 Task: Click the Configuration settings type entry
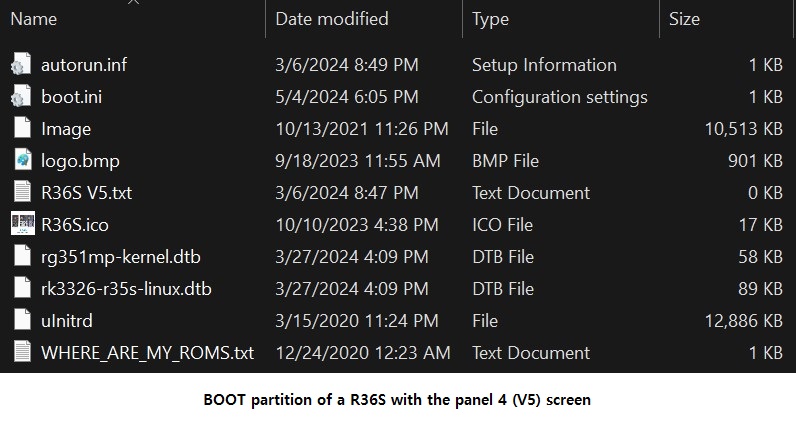[559, 96]
